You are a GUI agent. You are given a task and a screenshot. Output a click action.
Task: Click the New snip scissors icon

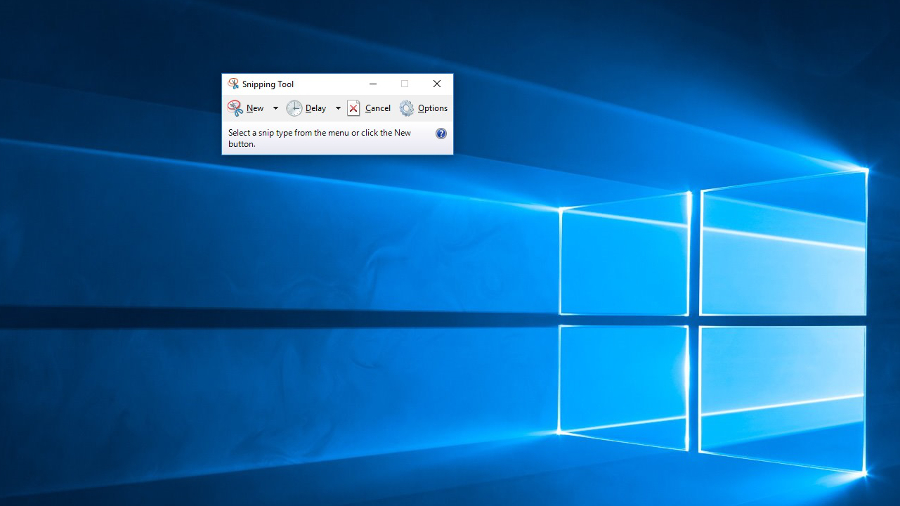click(235, 108)
